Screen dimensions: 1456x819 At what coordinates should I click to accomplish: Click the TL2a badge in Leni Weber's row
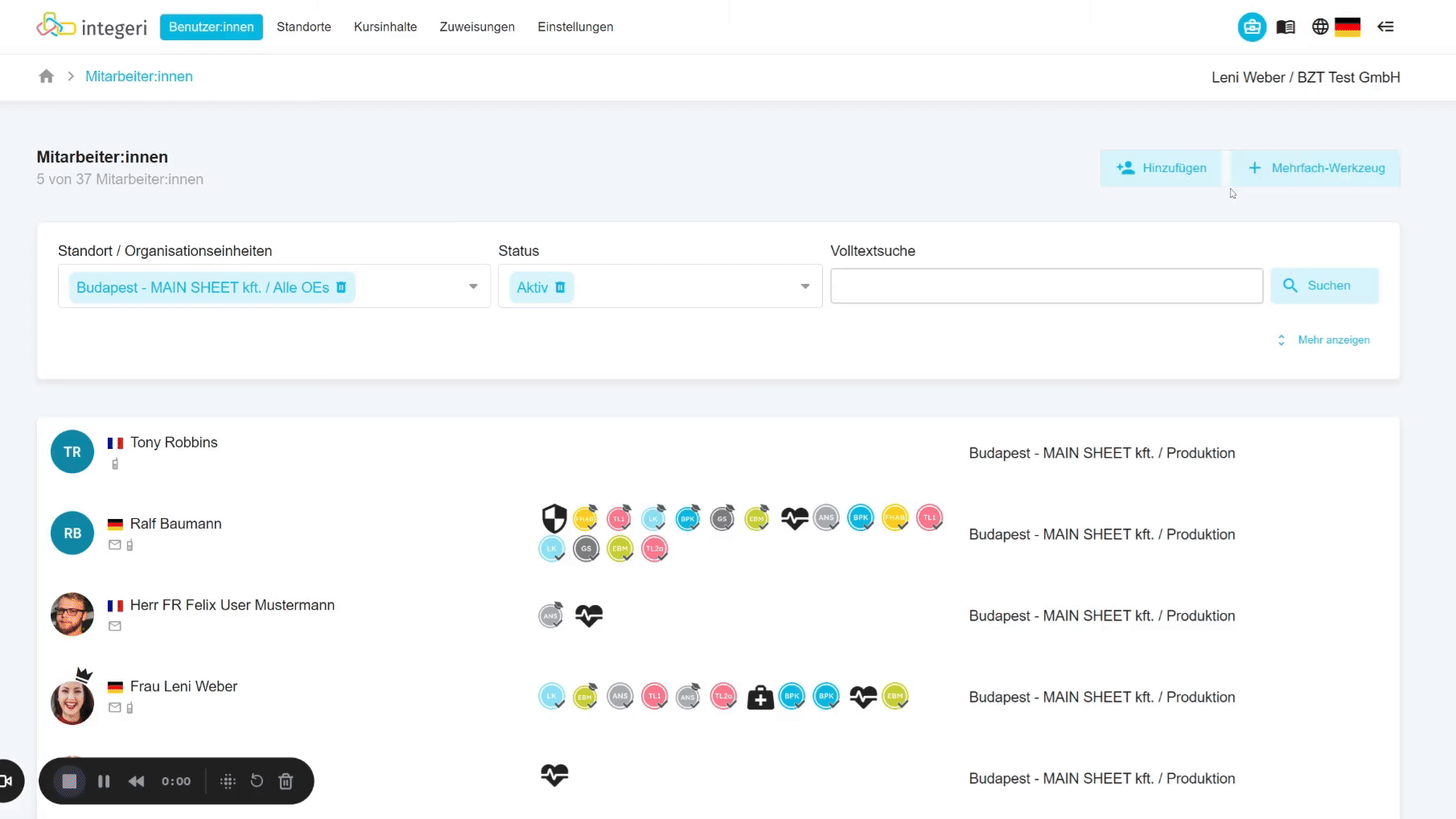[723, 697]
